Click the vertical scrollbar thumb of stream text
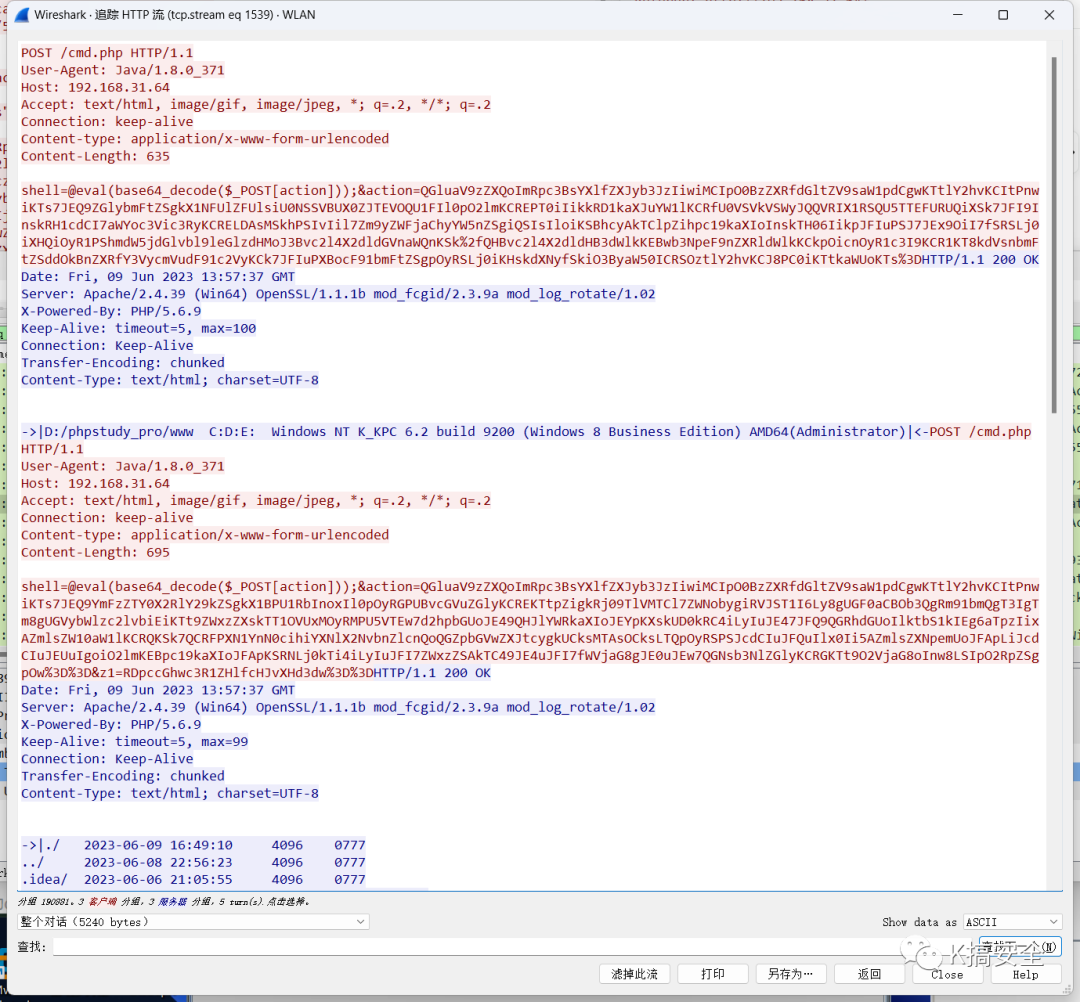Viewport: 1080px width, 1002px height. pos(1054,234)
